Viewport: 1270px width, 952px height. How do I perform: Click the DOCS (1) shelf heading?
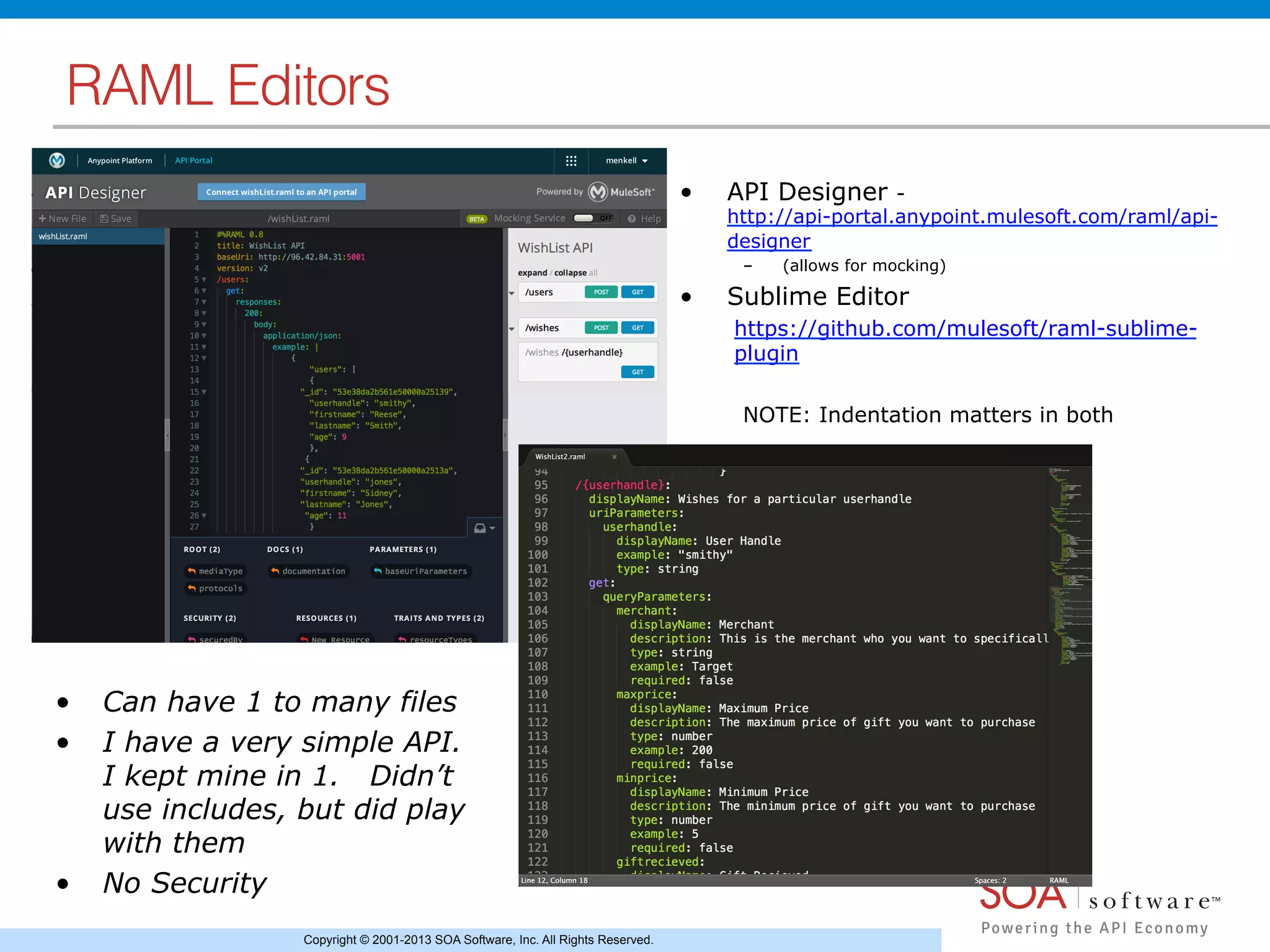[285, 550]
